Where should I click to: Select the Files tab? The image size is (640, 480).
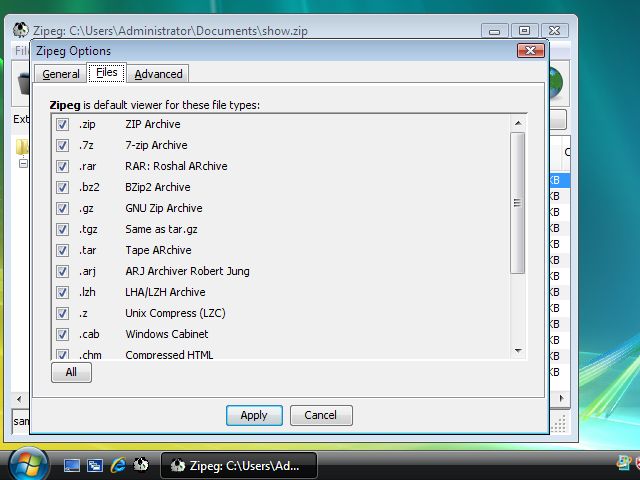click(107, 73)
